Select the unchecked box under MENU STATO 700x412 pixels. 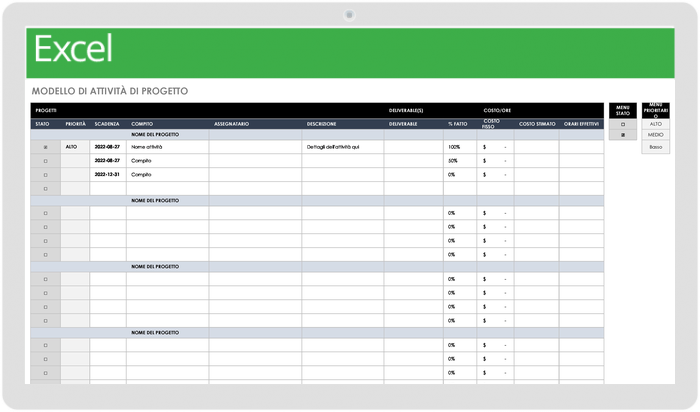point(623,125)
